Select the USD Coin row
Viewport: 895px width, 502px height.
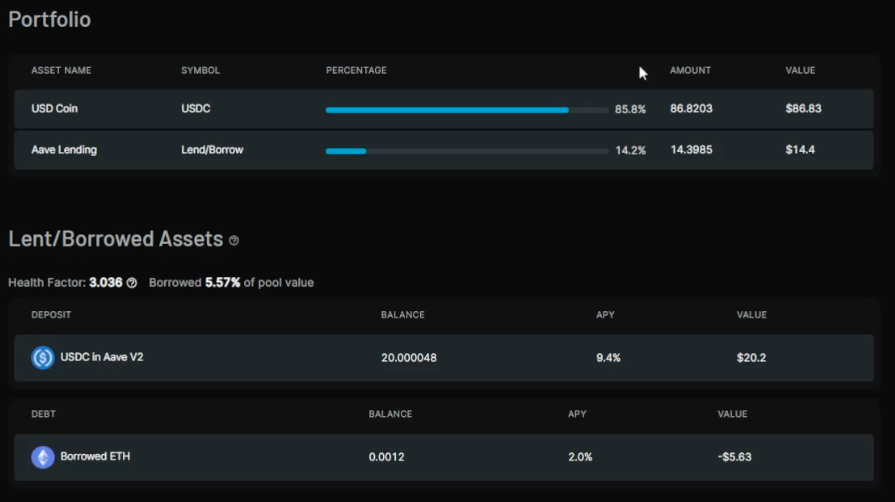coord(444,109)
